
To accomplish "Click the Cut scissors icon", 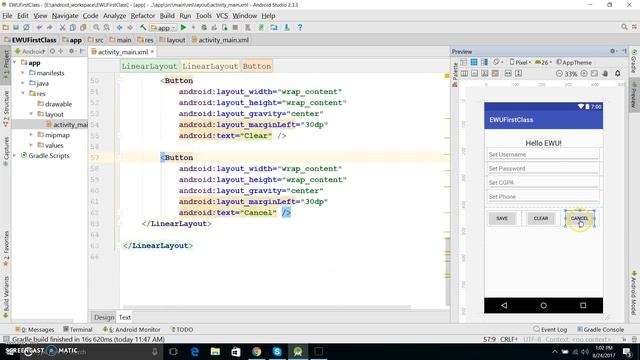I will [x=62, y=27].
